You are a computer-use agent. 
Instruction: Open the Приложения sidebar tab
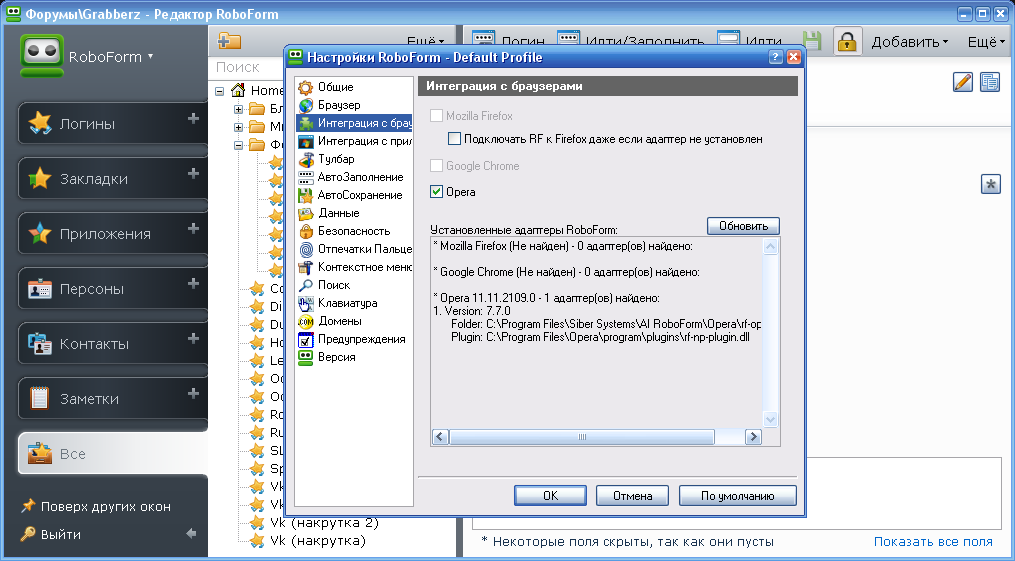click(x=113, y=233)
